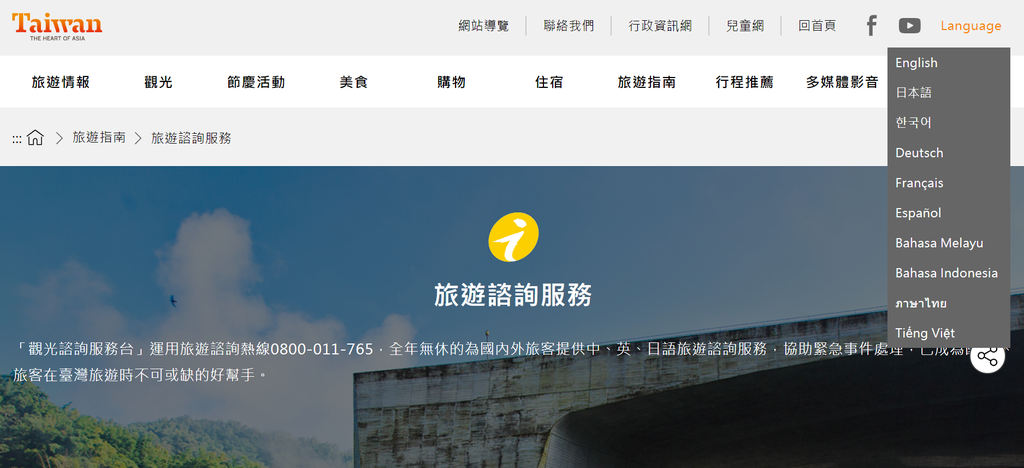Open the 多媒體影音 main menu
The width and height of the screenshot is (1024, 468).
point(842,82)
